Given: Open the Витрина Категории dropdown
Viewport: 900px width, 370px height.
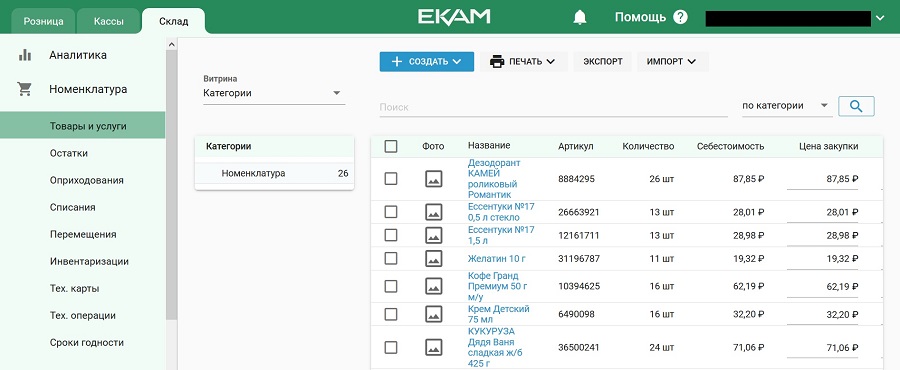Looking at the screenshot, I should (x=274, y=93).
